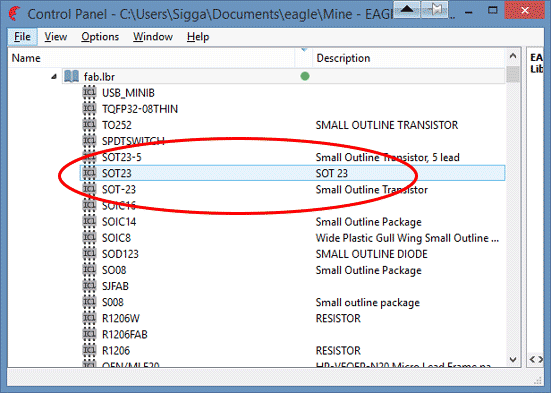Select the S008 package entry

[x=113, y=303]
